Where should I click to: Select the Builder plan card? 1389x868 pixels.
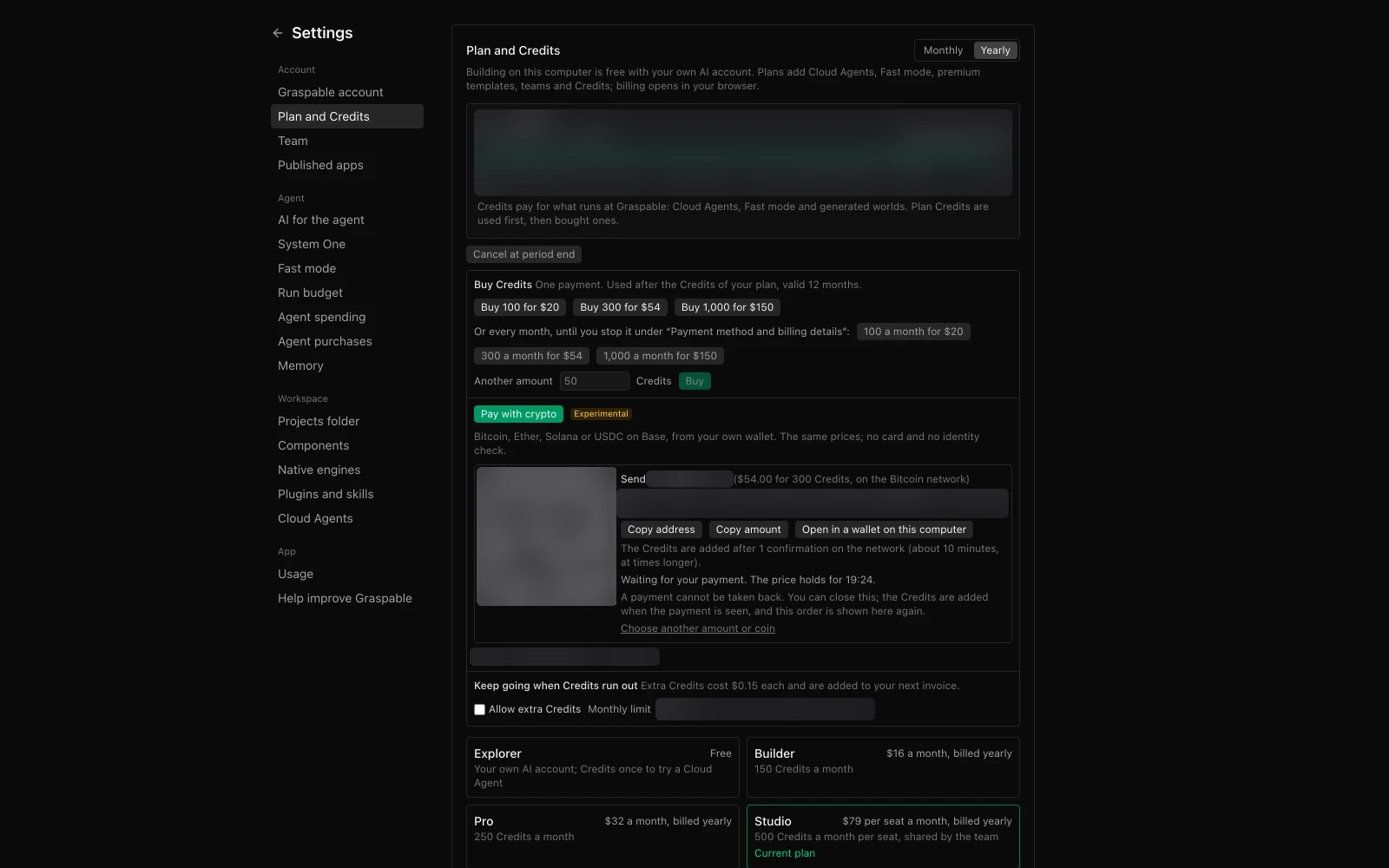click(883, 767)
